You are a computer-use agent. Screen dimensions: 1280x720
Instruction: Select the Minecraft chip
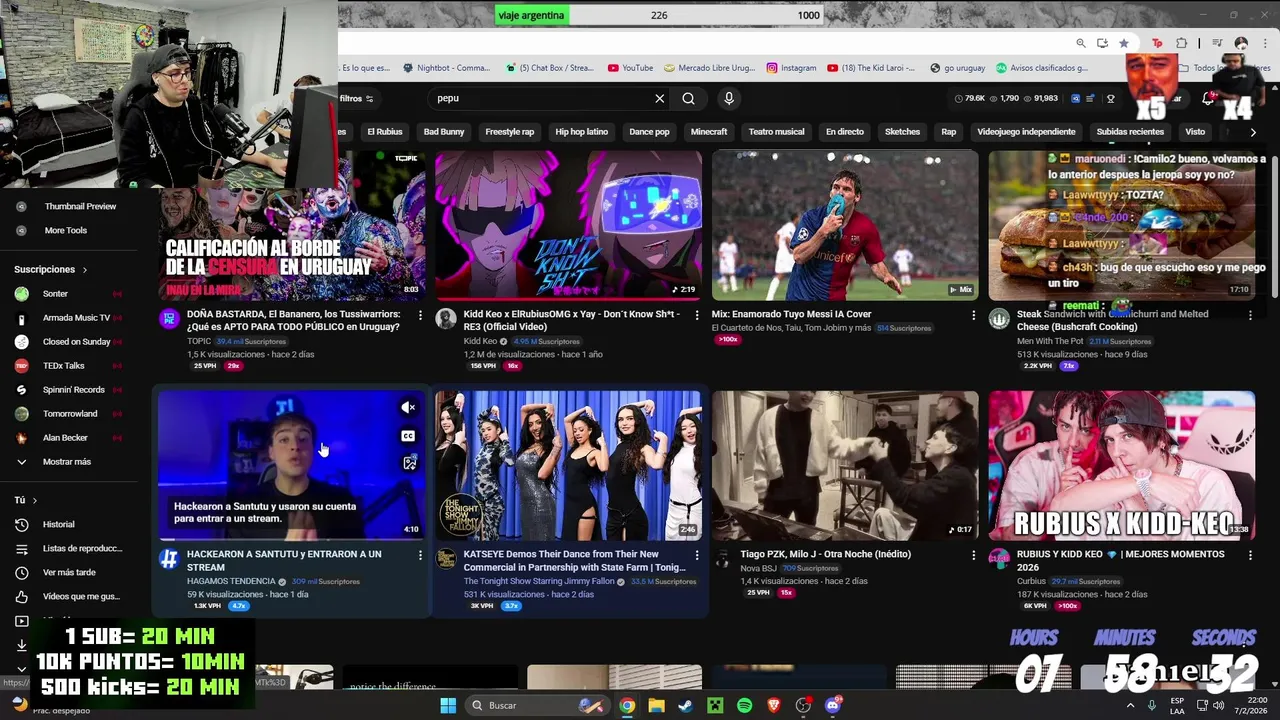tap(709, 132)
